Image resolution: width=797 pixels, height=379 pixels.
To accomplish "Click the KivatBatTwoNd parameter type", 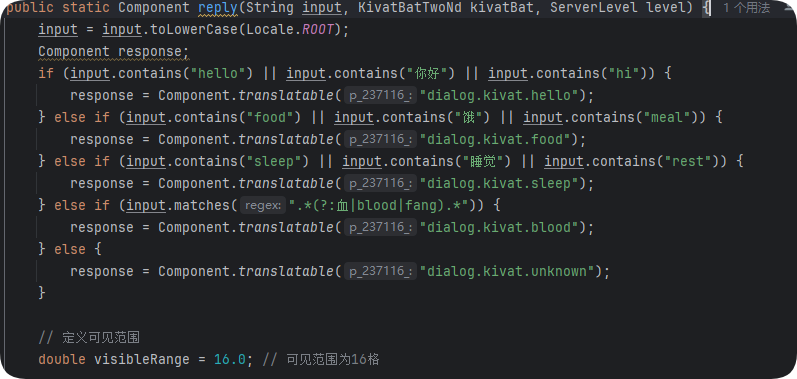I will (x=405, y=8).
